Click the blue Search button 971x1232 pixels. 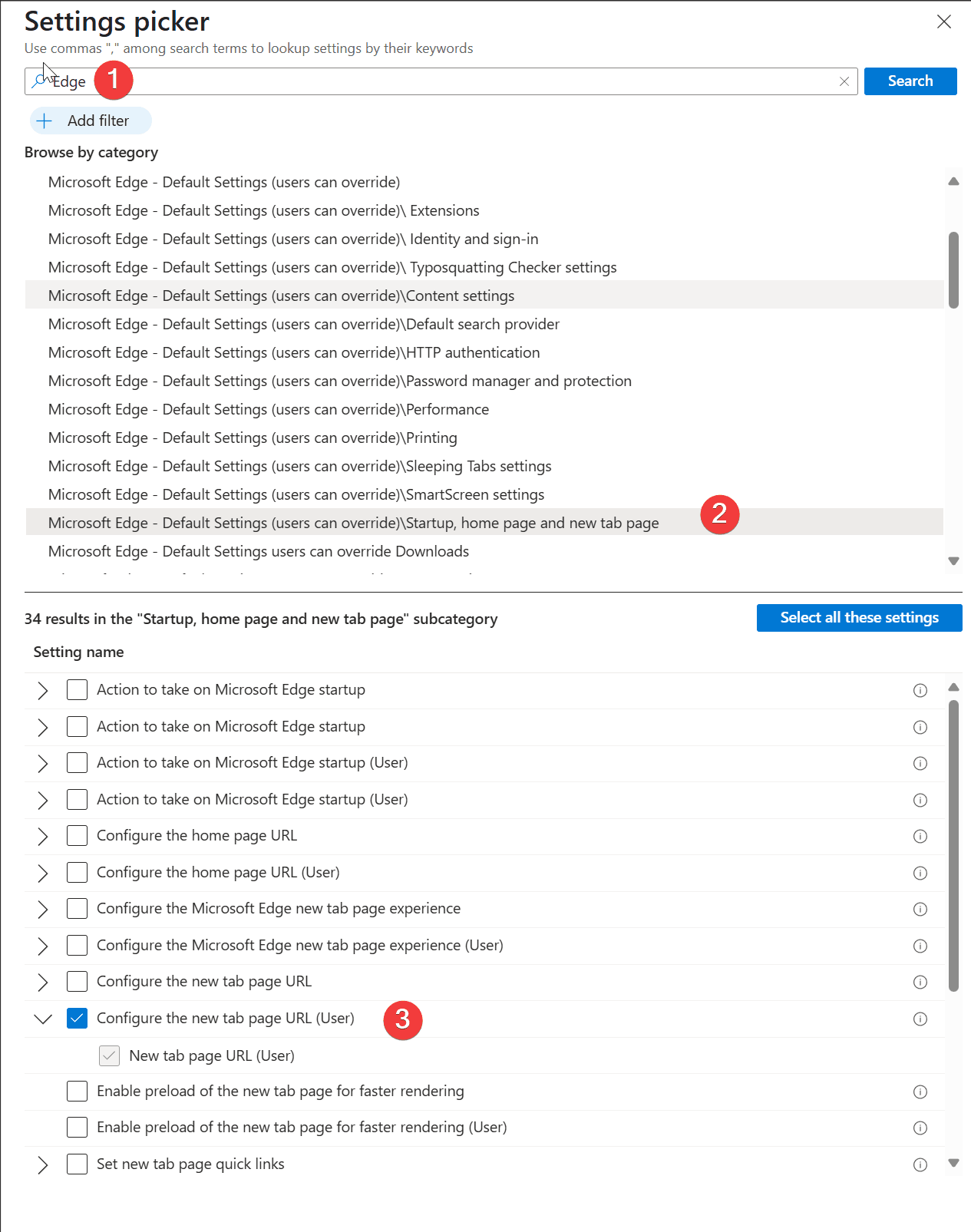coord(910,81)
